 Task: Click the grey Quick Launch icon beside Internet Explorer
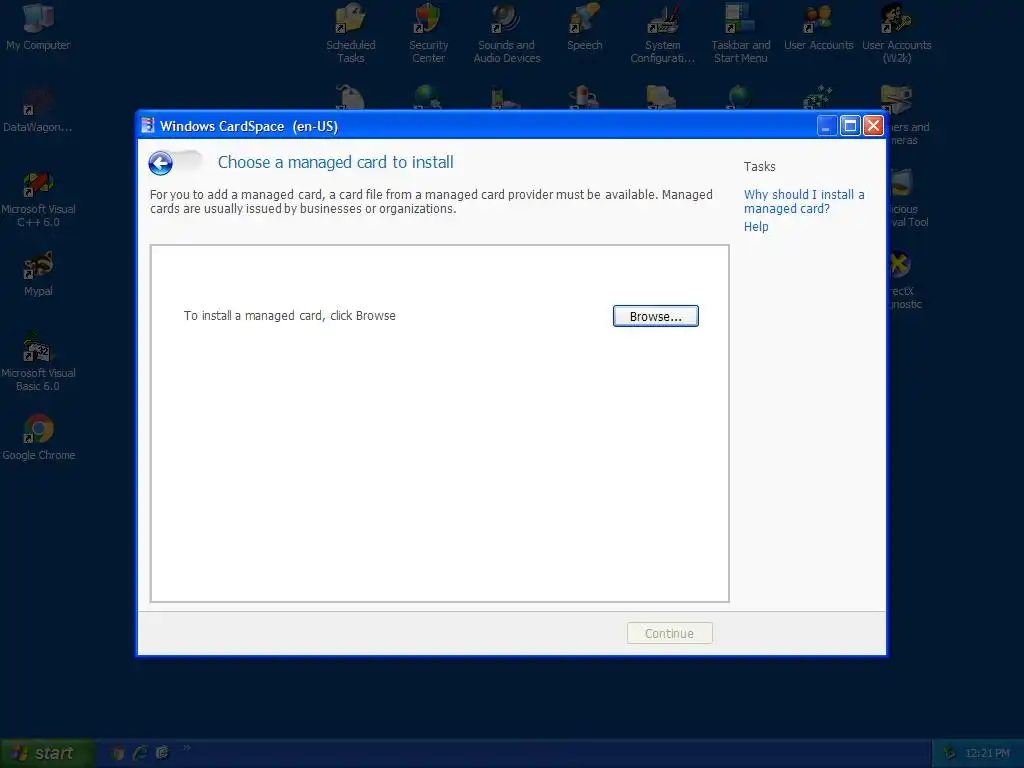(x=162, y=754)
